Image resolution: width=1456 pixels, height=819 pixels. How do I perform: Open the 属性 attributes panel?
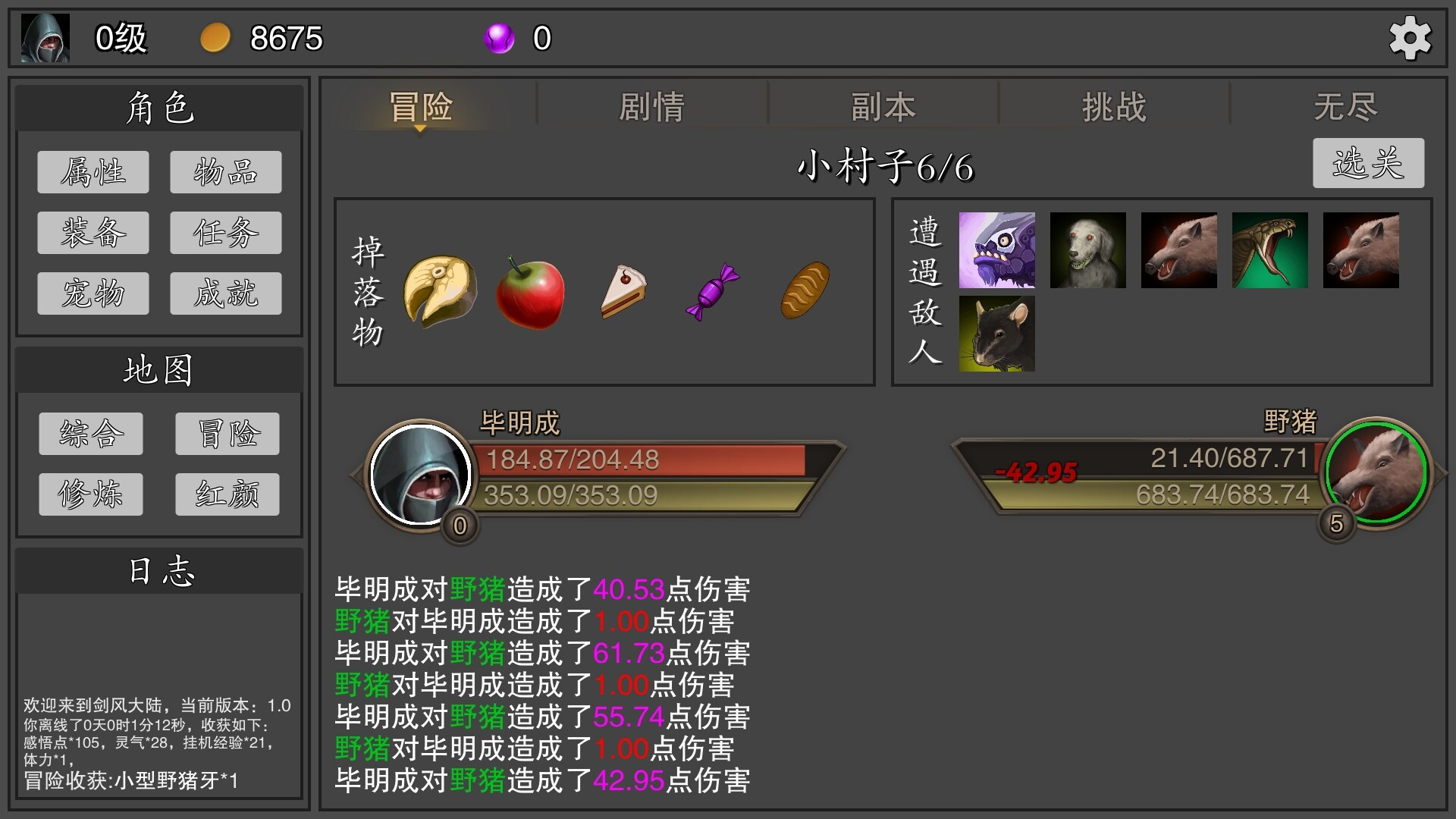[93, 172]
